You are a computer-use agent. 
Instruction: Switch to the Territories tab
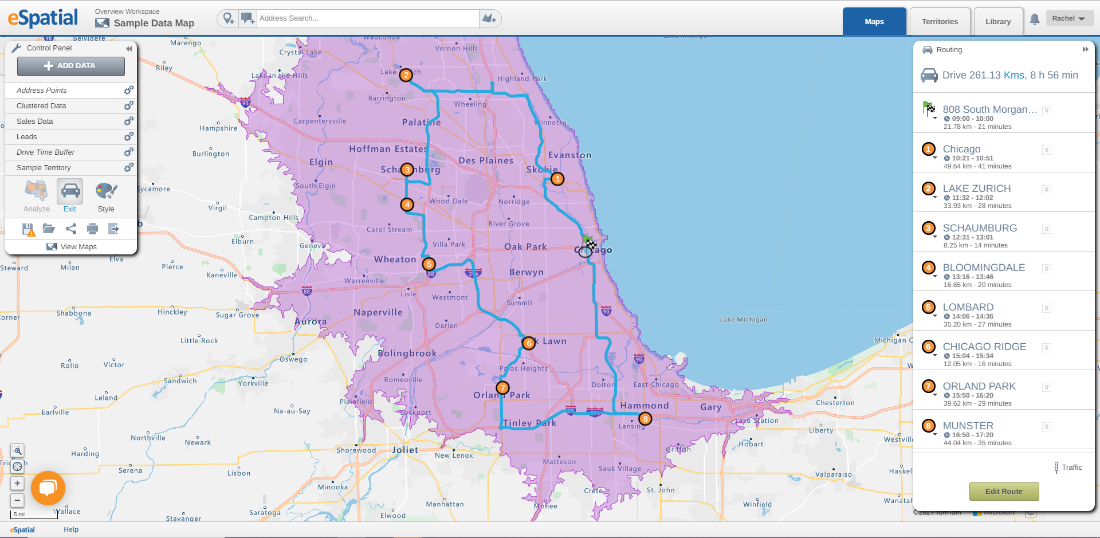(939, 21)
